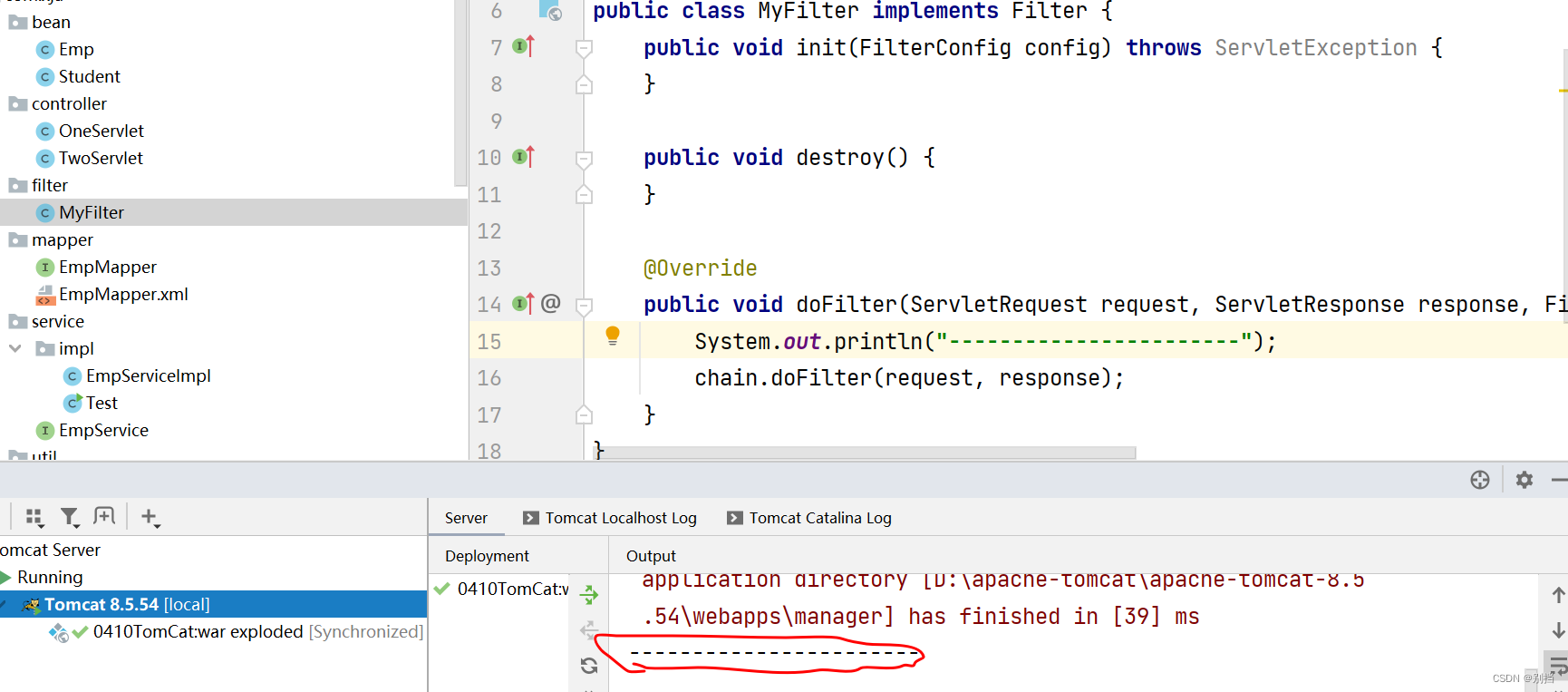The width and height of the screenshot is (1568, 692).
Task: Collapse the impl folder chevron
Action: (x=15, y=348)
